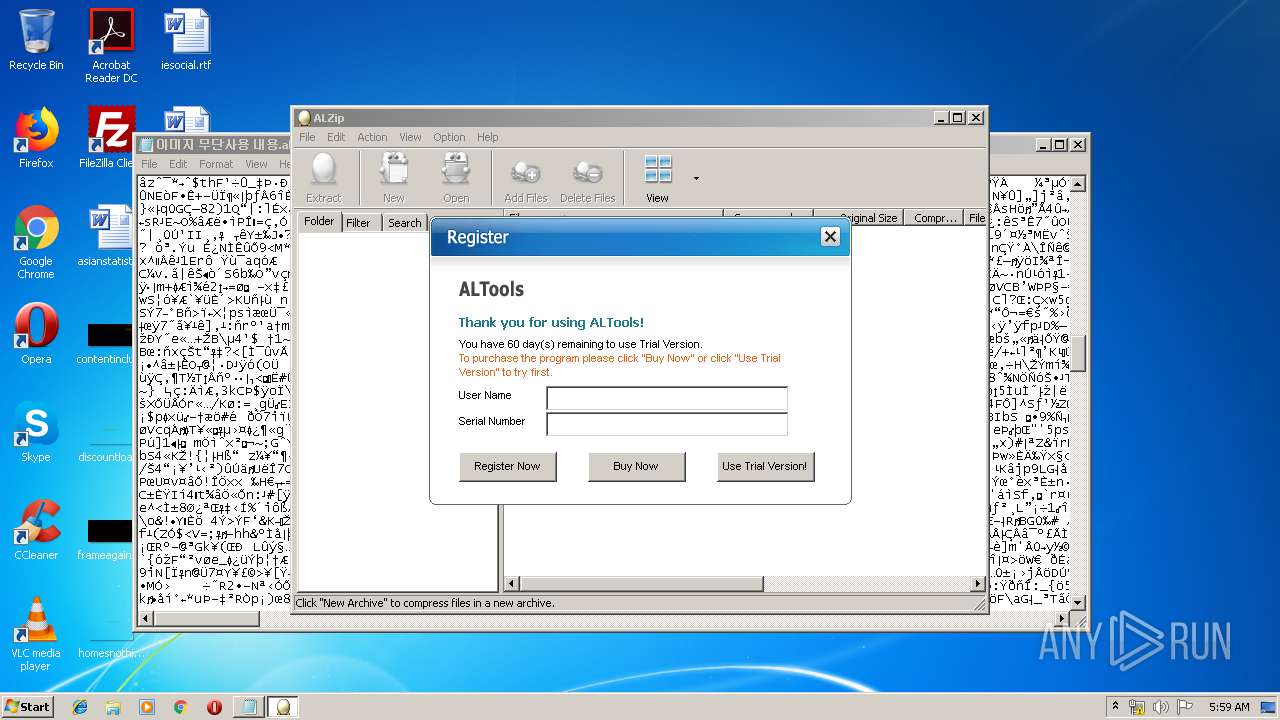
Task: Open the iesocial.rtf desktop file
Action: 186,40
